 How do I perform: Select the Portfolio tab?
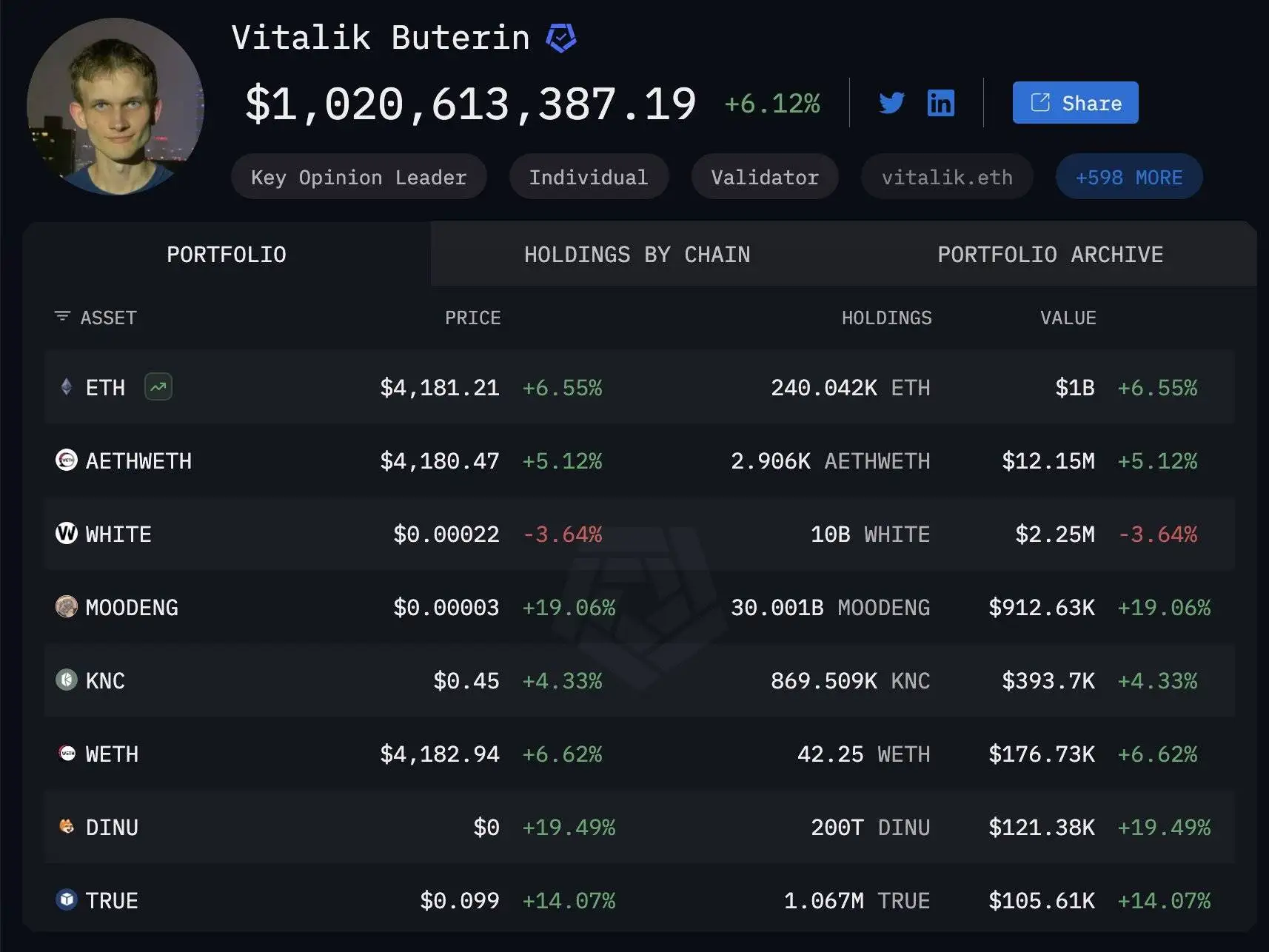[227, 254]
